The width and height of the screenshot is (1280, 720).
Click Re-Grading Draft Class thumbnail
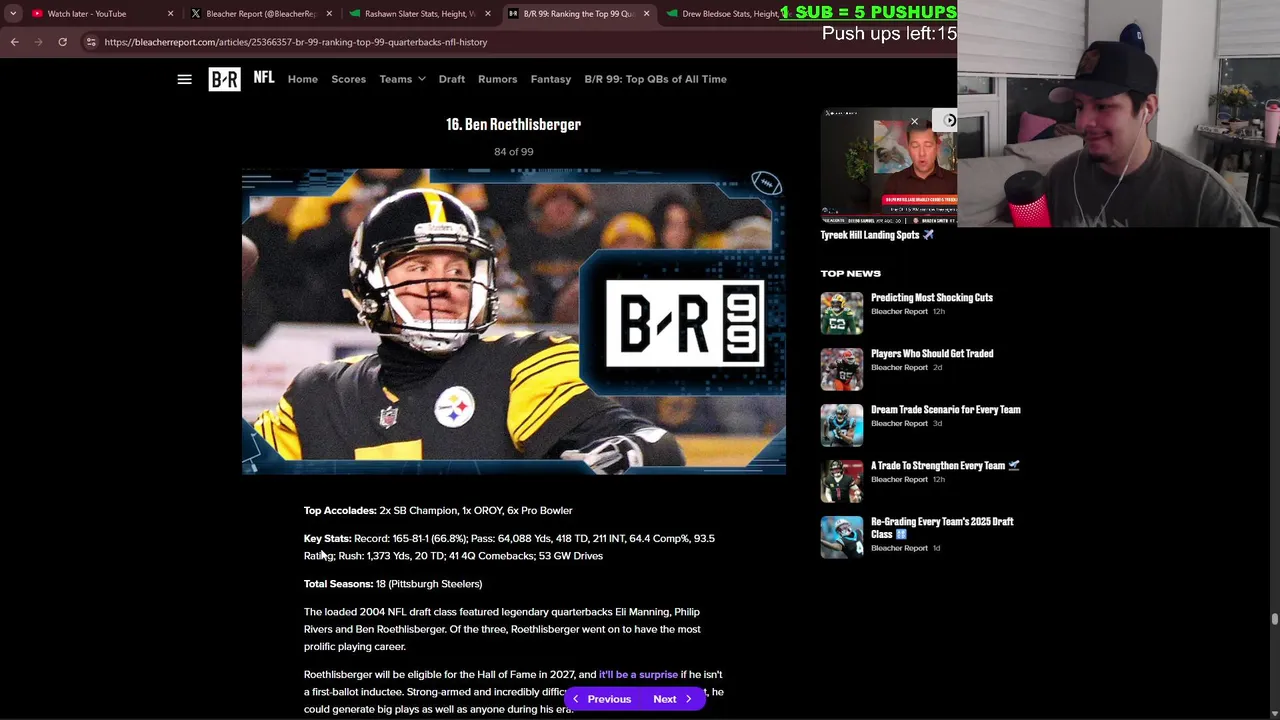tap(842, 537)
